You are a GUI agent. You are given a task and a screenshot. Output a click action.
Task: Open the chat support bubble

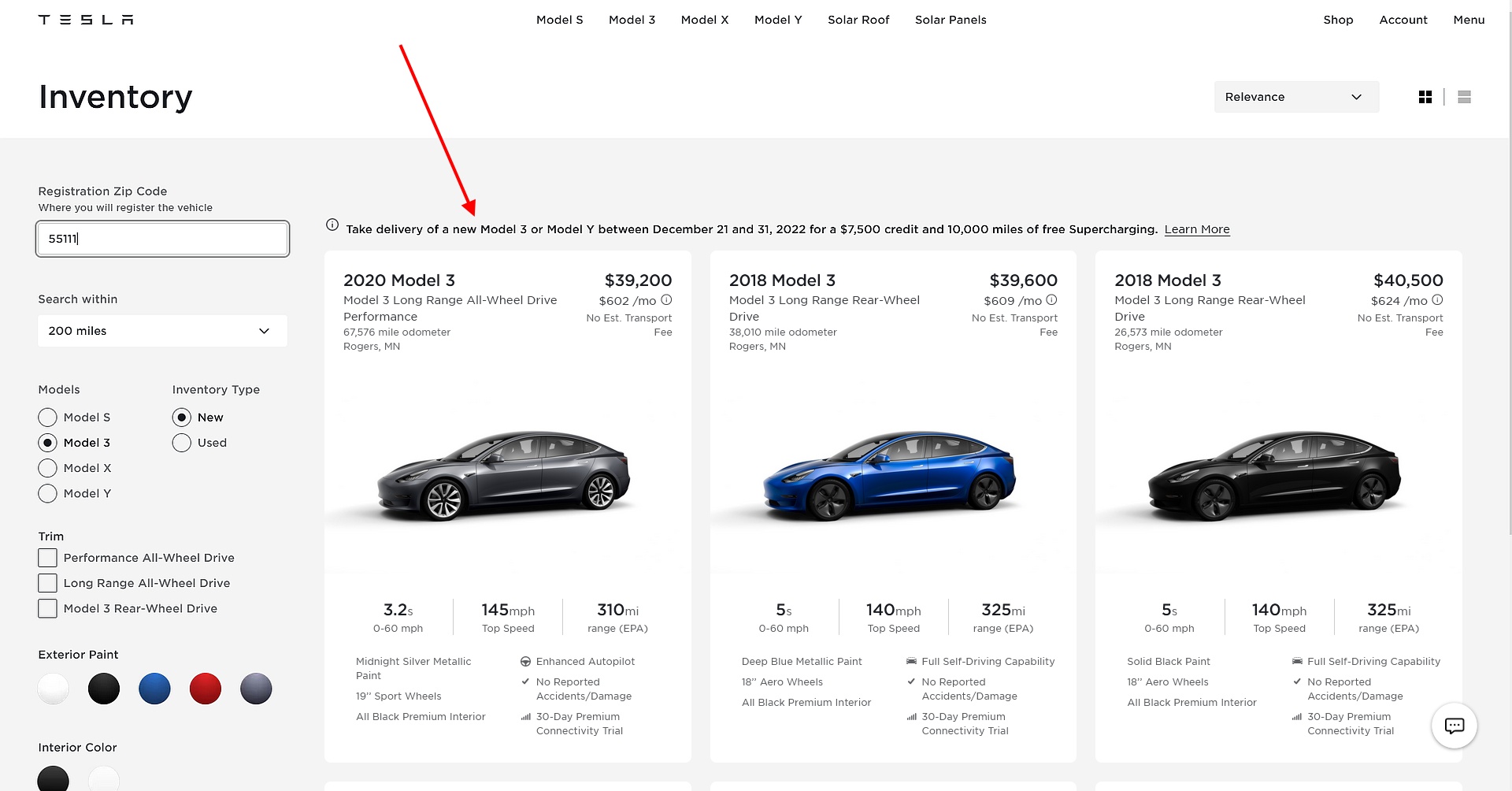[x=1454, y=726]
